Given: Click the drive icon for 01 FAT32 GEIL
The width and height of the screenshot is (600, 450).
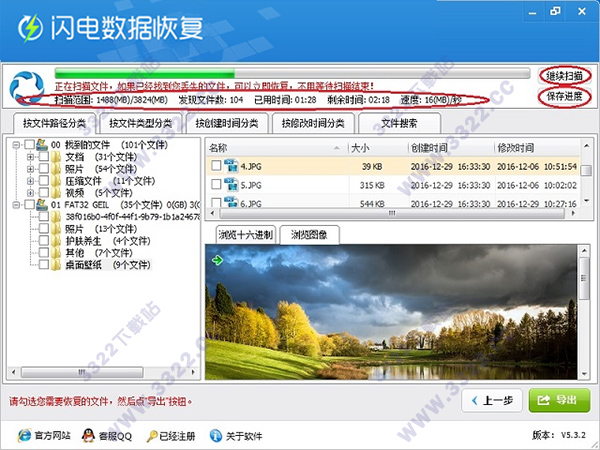Looking at the screenshot, I should click(42, 205).
